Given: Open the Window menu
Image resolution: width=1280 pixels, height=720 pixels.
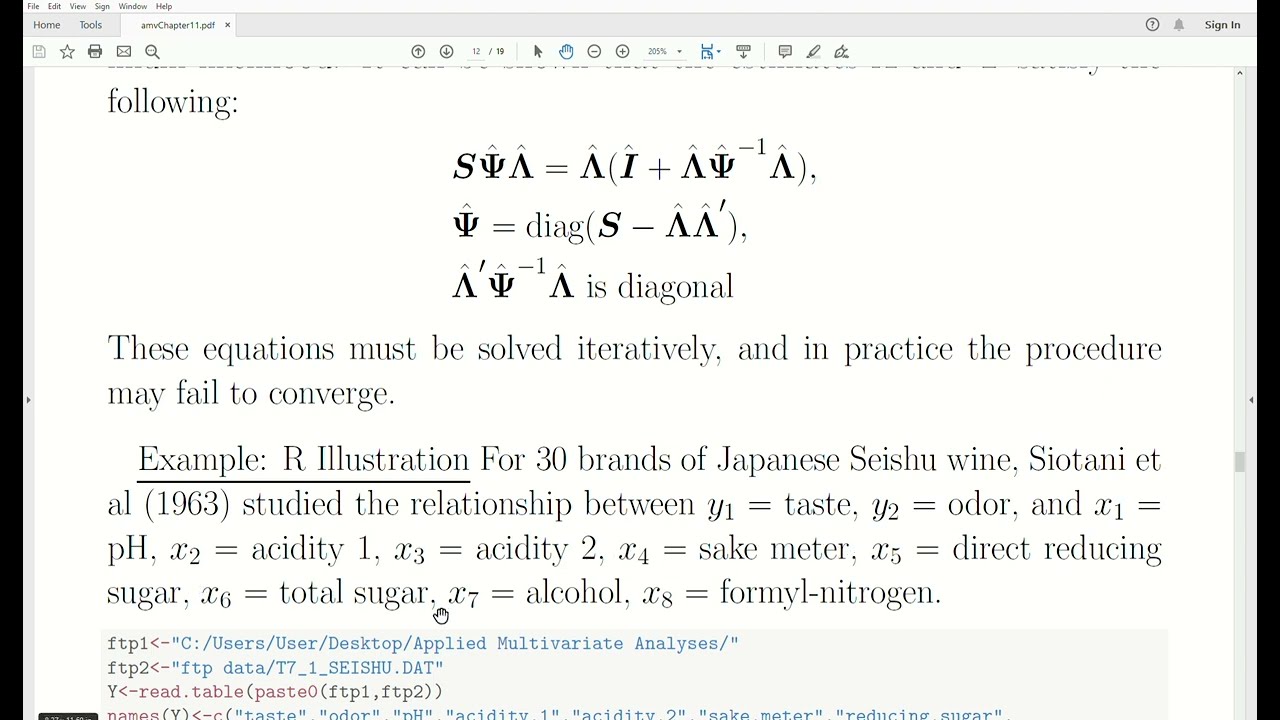Looking at the screenshot, I should [x=133, y=6].
